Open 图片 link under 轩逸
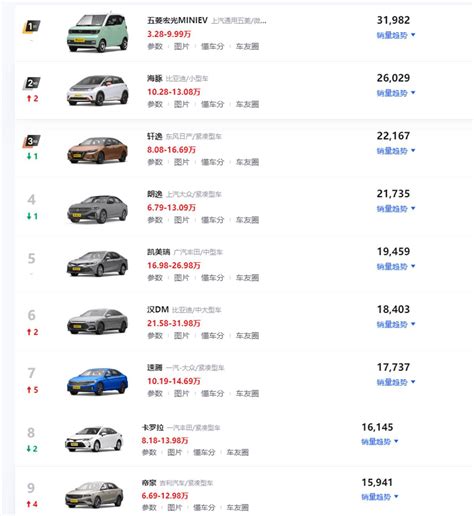Viewport: 474px width, 516px height. (181, 162)
